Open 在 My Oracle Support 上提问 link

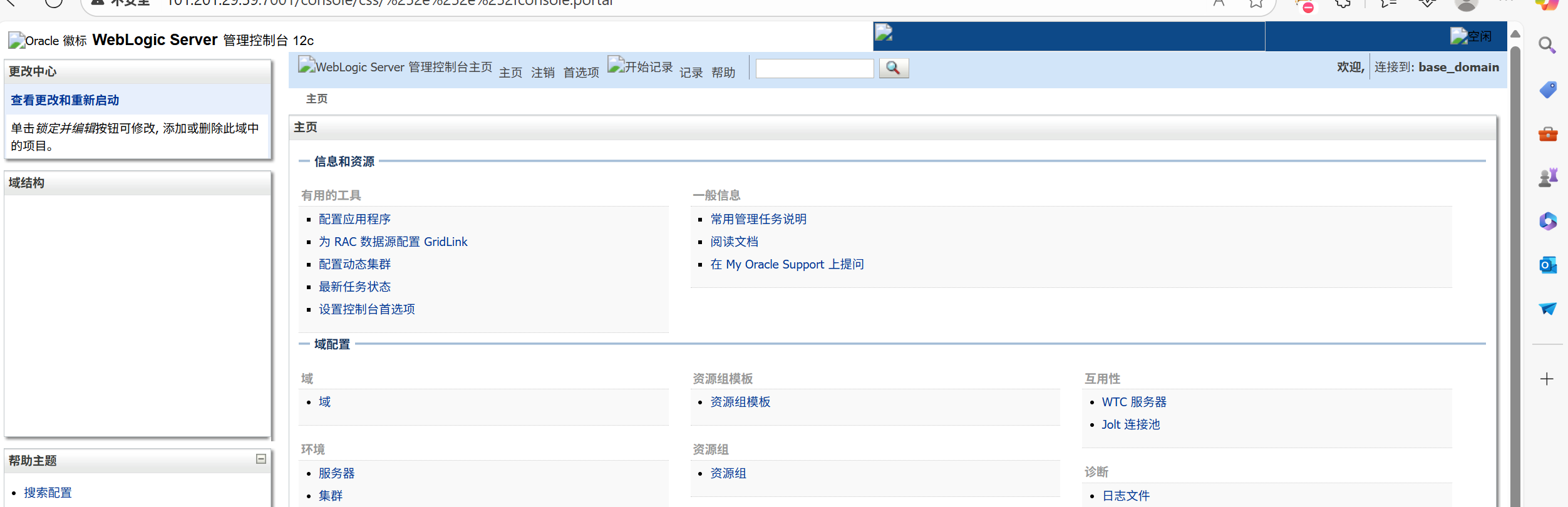787,264
